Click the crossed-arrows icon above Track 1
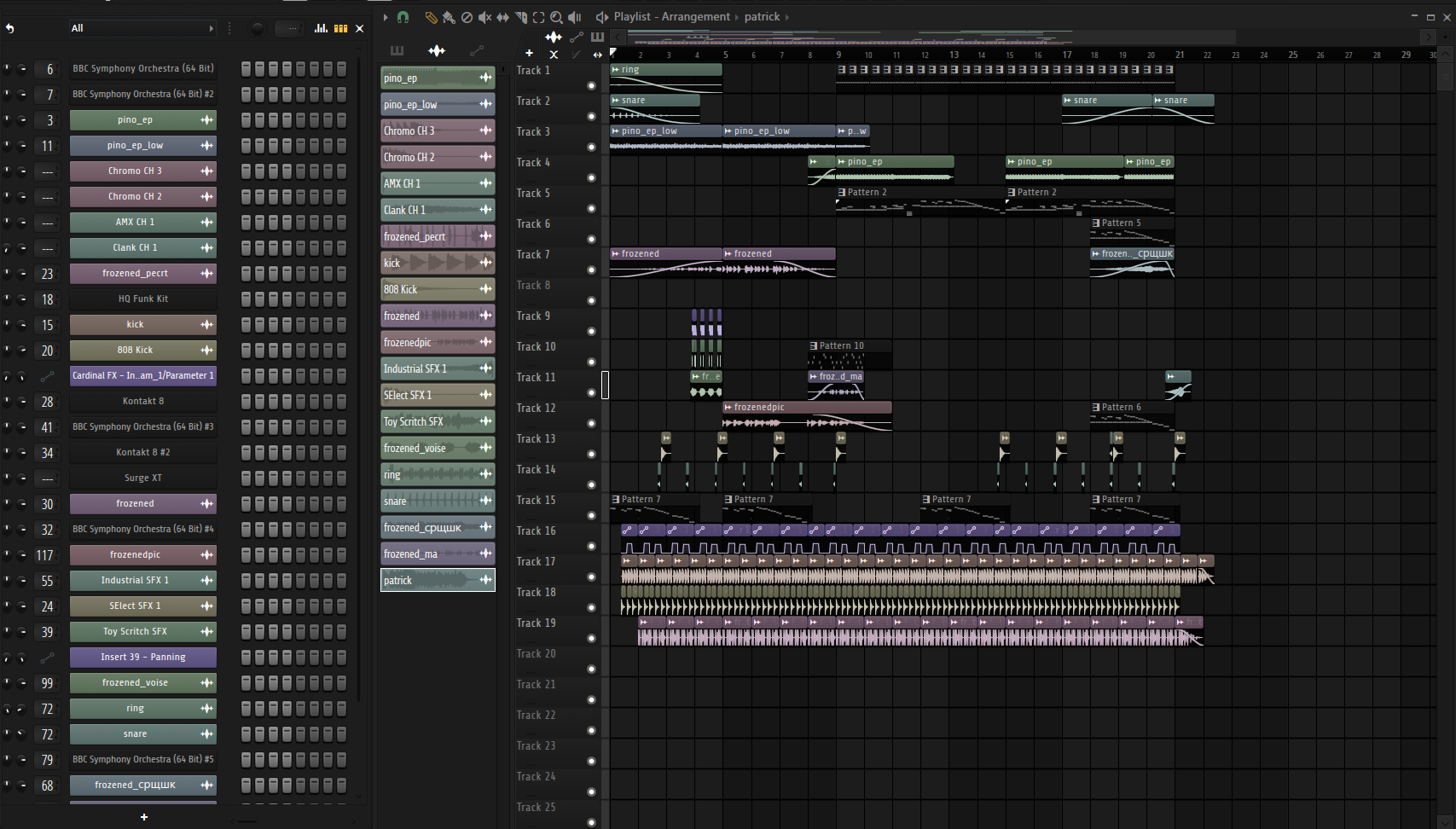 pos(554,54)
